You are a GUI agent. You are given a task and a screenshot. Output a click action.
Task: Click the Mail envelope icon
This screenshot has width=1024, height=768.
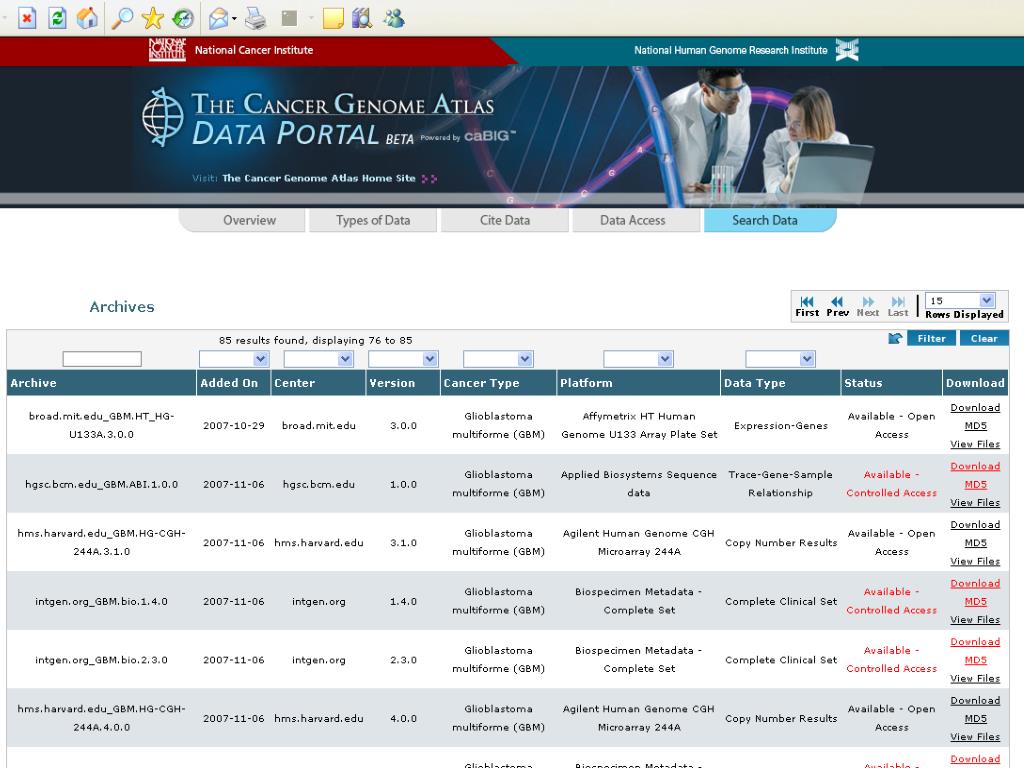coord(218,18)
